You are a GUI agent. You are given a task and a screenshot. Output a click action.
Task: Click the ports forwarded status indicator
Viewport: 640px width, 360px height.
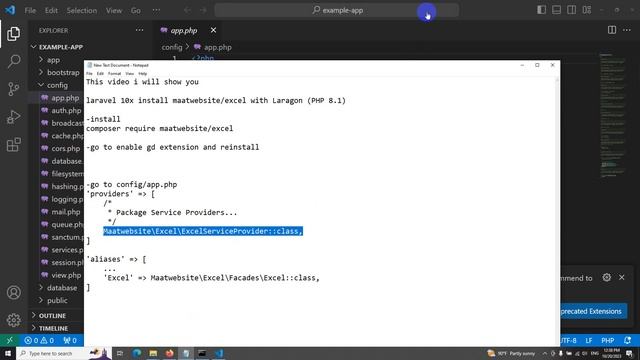pyautogui.click(x=70, y=340)
